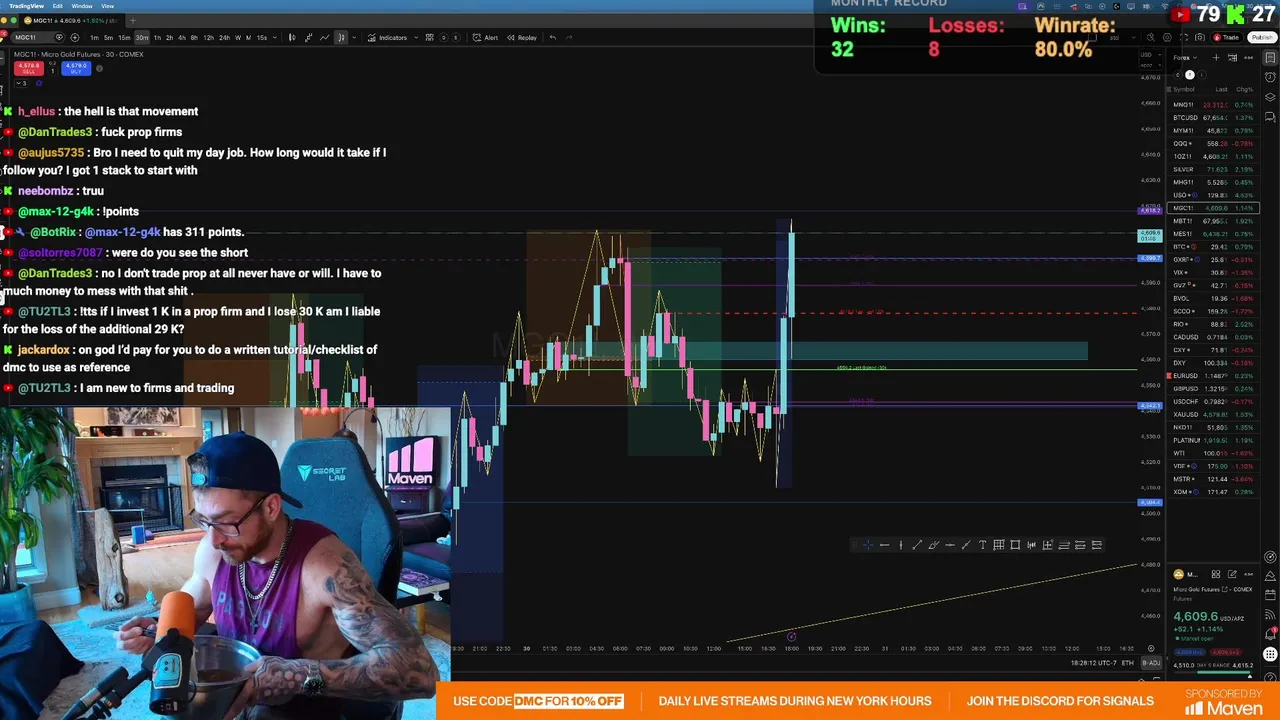Select the 1m timeframe
This screenshot has height=720, width=1280.
[x=94, y=37]
